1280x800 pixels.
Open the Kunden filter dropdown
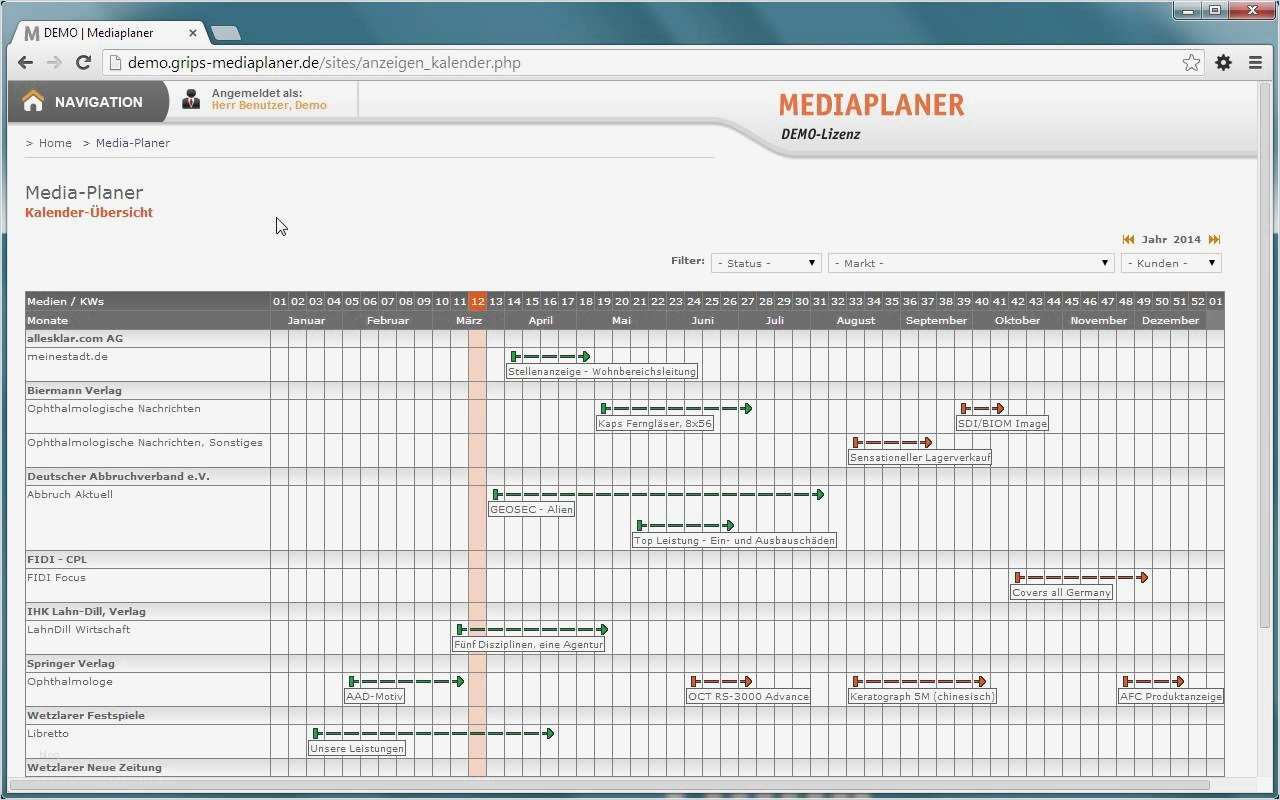pos(1171,263)
